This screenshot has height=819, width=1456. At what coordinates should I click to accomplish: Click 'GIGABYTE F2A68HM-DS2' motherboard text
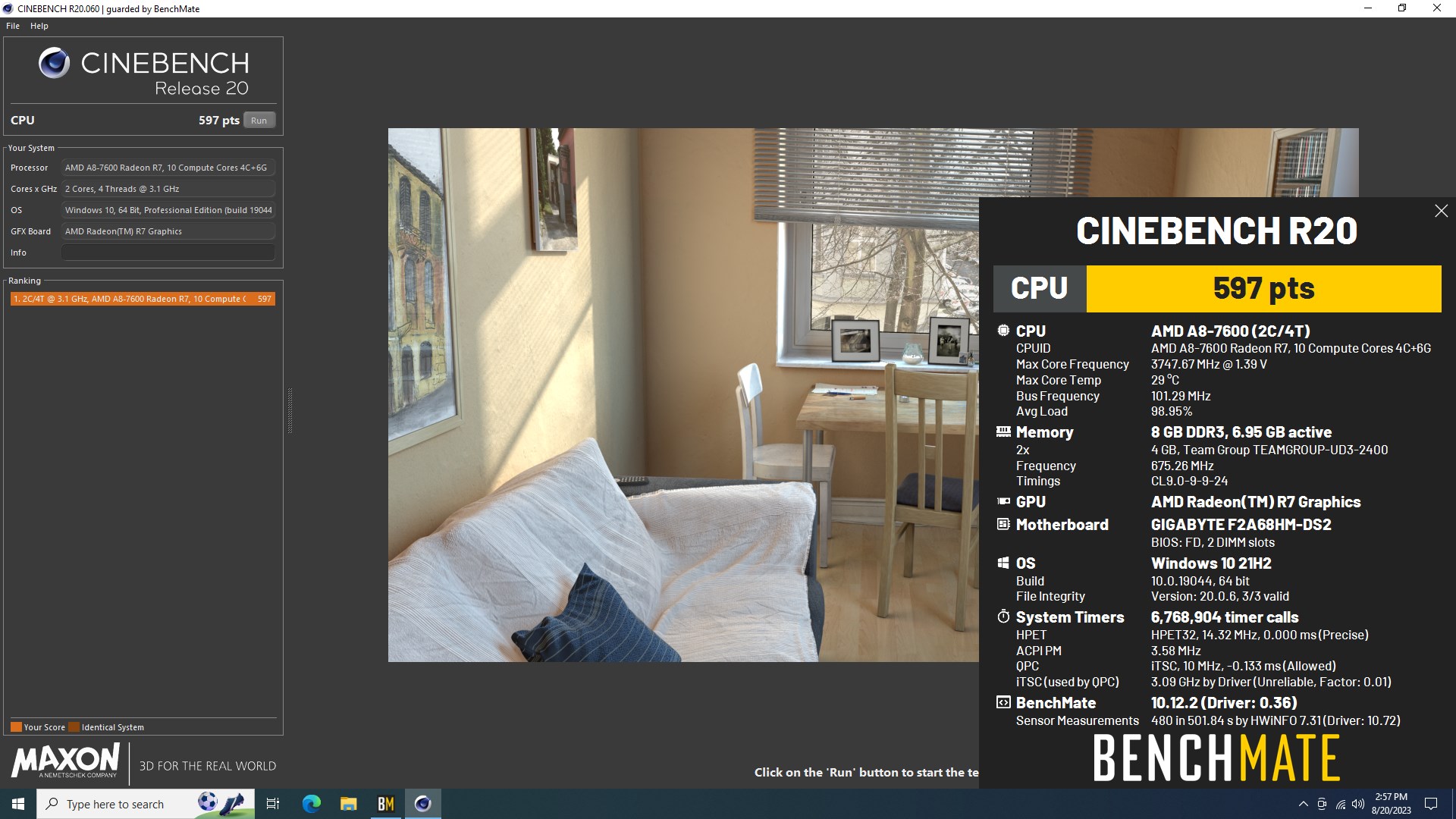pos(1241,524)
